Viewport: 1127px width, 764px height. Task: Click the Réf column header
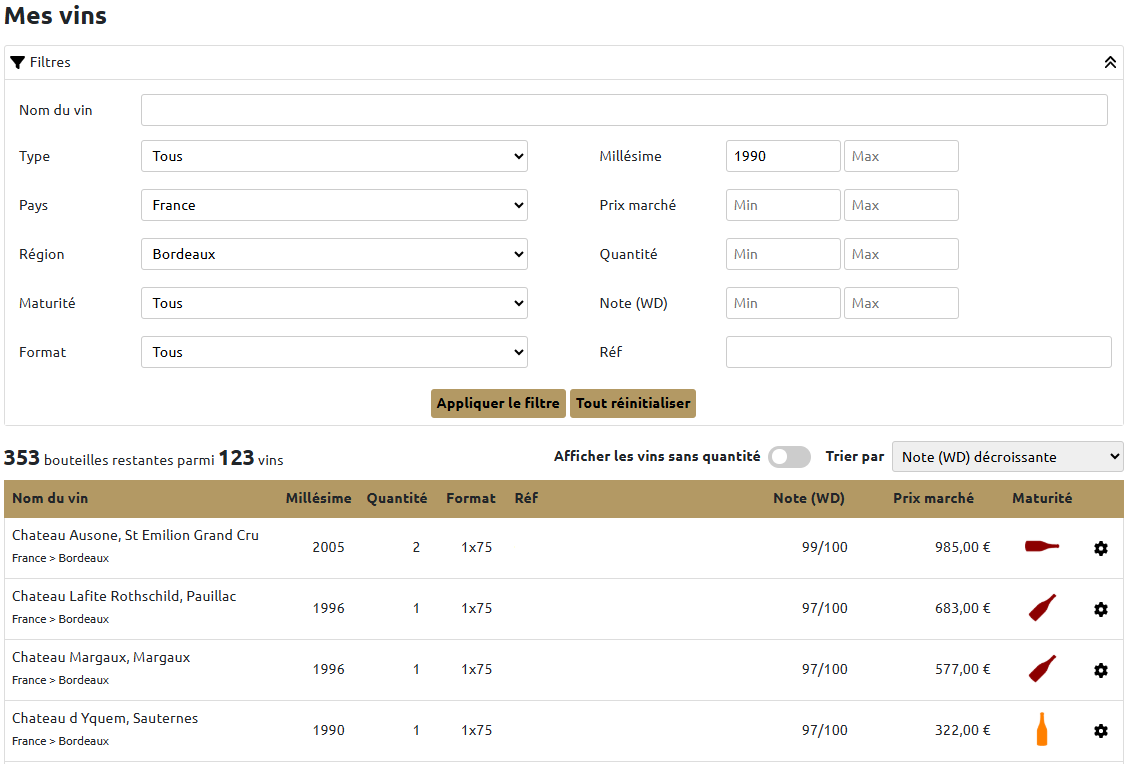tap(526, 498)
